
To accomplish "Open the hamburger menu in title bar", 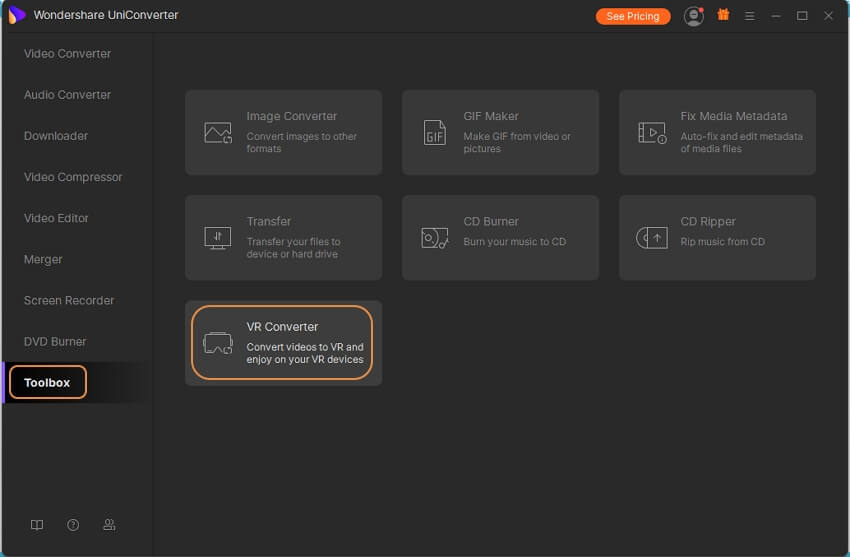I will [749, 16].
